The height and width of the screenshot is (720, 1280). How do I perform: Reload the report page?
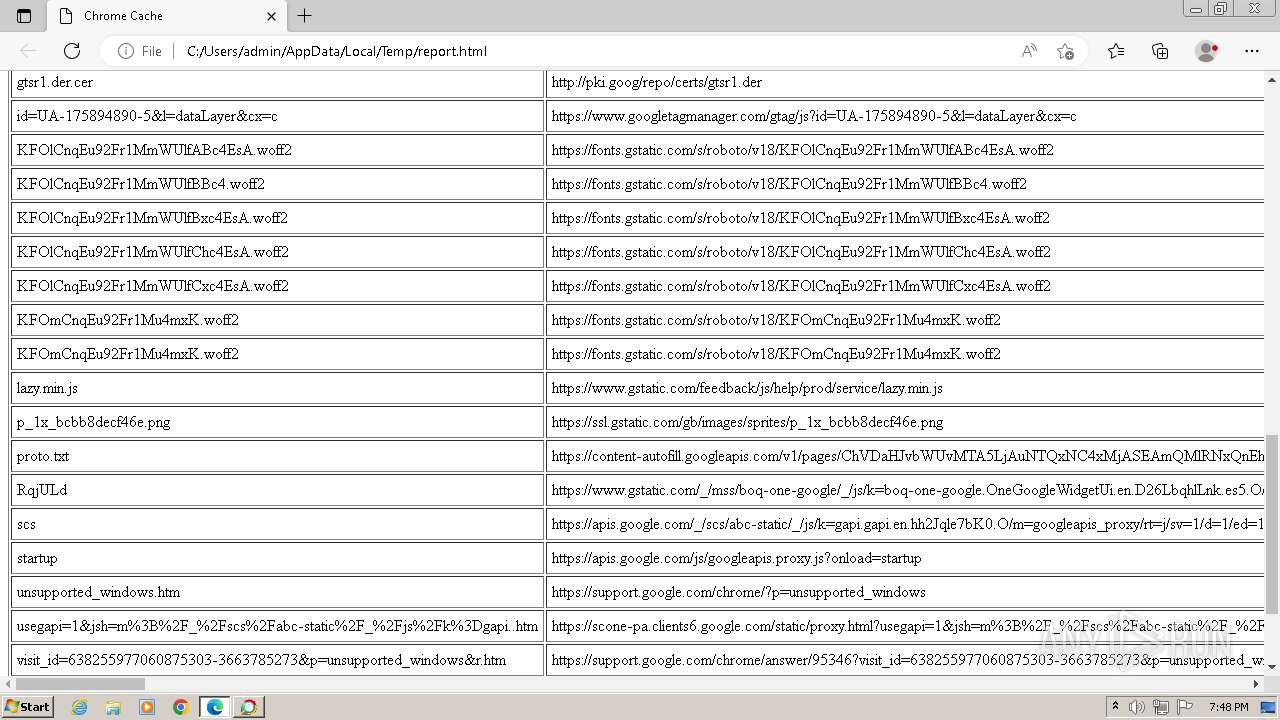[x=72, y=51]
